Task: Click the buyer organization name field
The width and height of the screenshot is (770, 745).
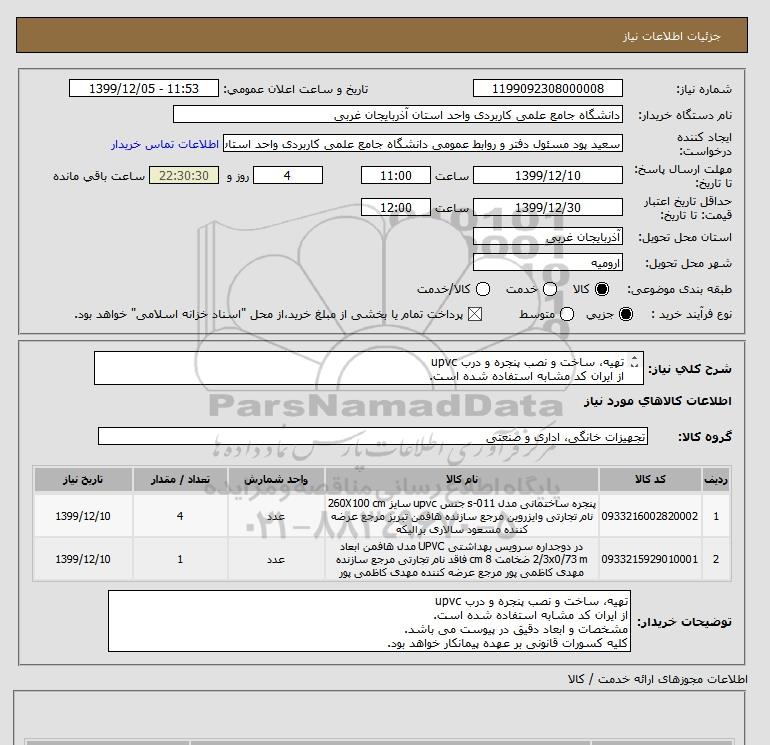Action: point(398,115)
